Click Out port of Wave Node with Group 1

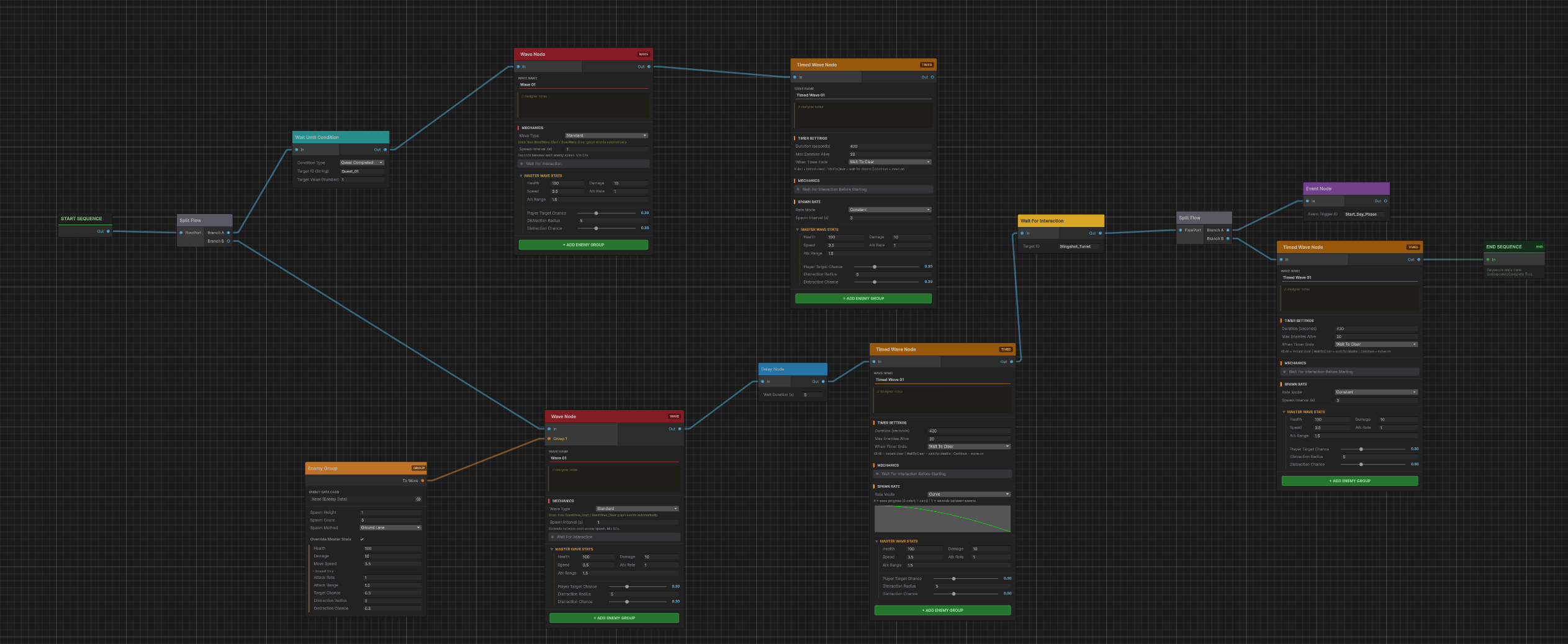click(680, 429)
